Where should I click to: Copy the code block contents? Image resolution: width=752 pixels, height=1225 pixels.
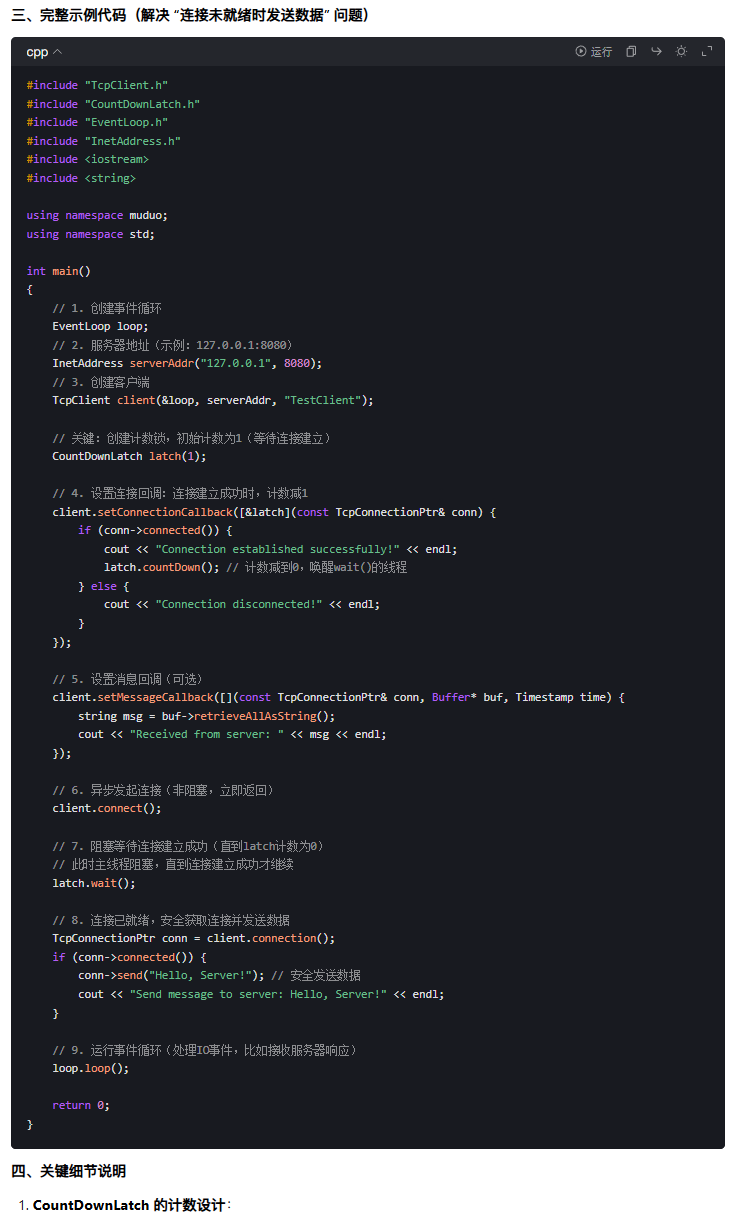tap(631, 52)
